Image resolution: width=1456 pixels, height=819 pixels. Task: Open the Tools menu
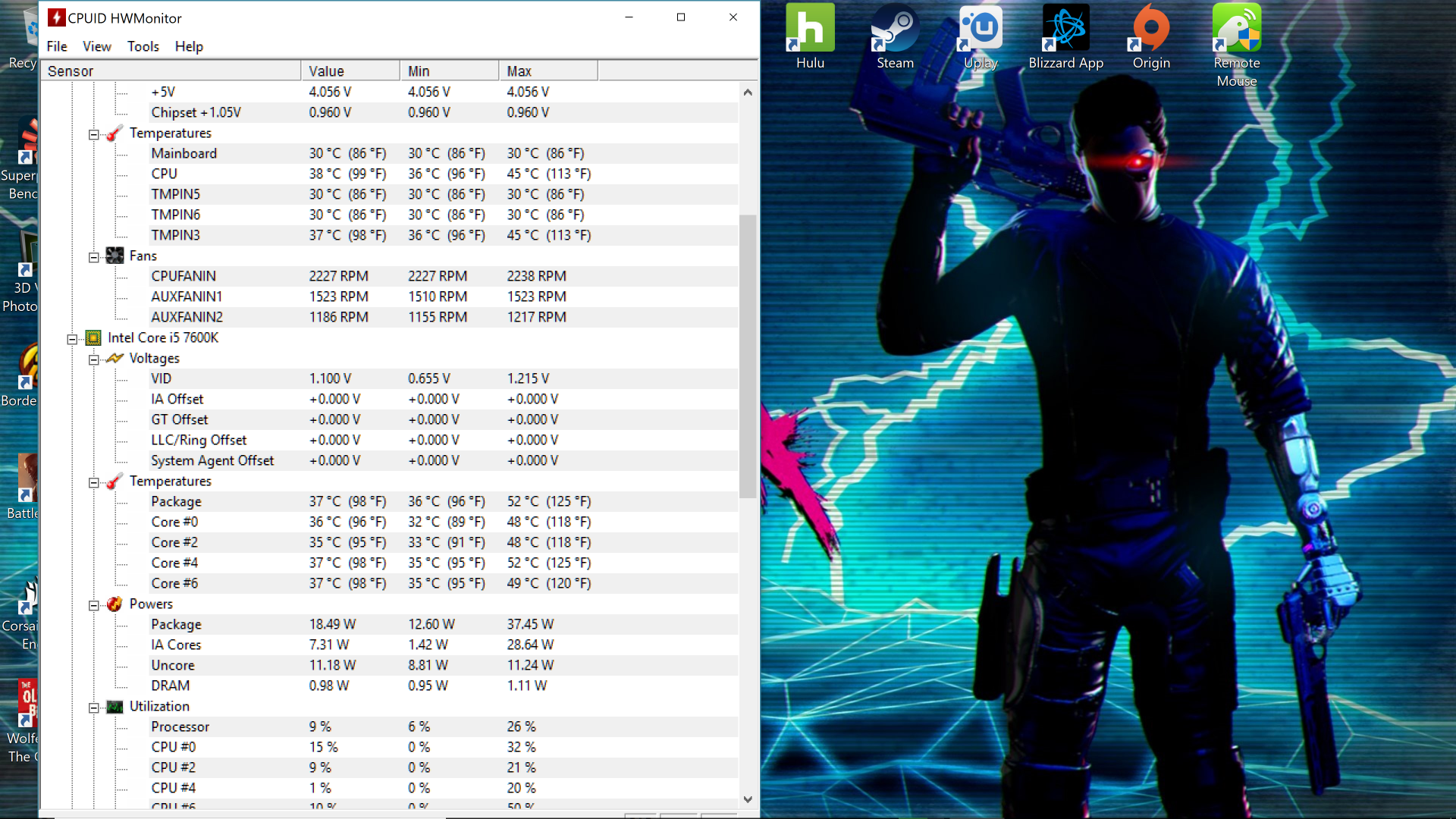[143, 46]
